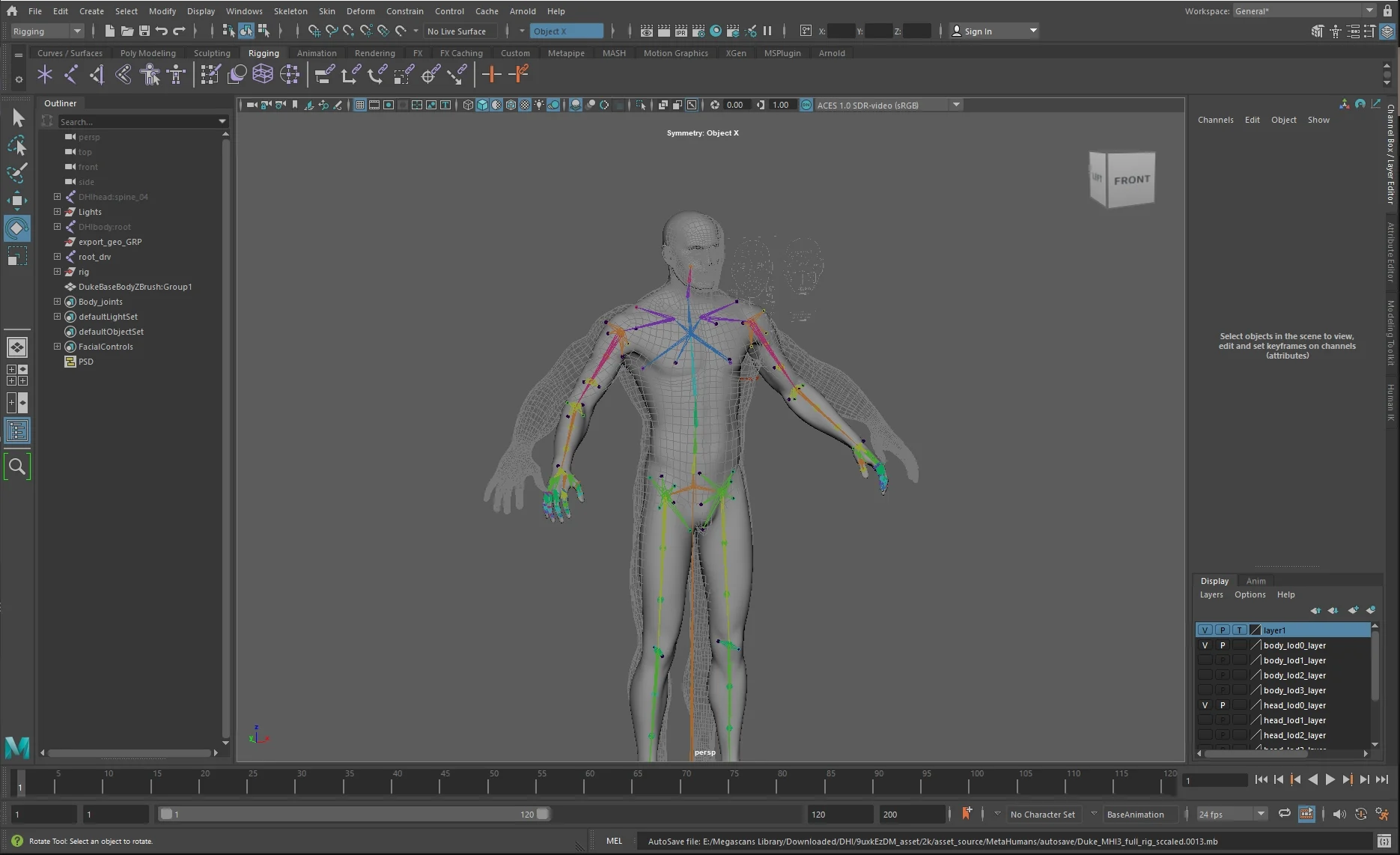Viewport: 1400px width, 855px height.
Task: Toggle visibility V of head_lod0_layer
Action: [1205, 705]
